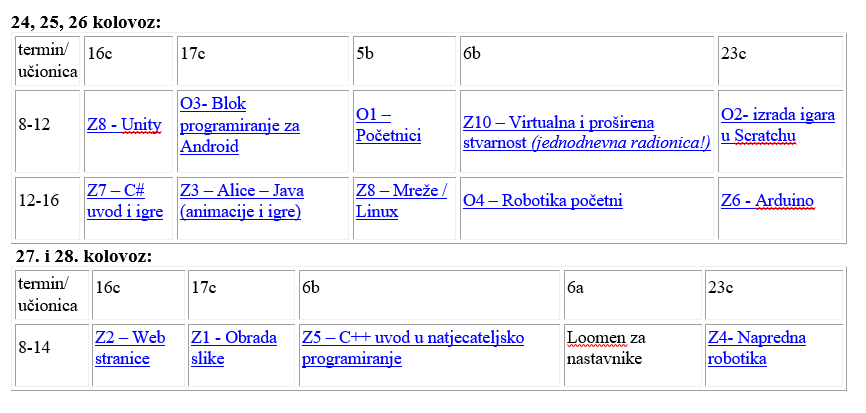The image size is (866, 413).
Task: Click the 5b classroom header cell
Action: pyautogui.click(x=404, y=61)
